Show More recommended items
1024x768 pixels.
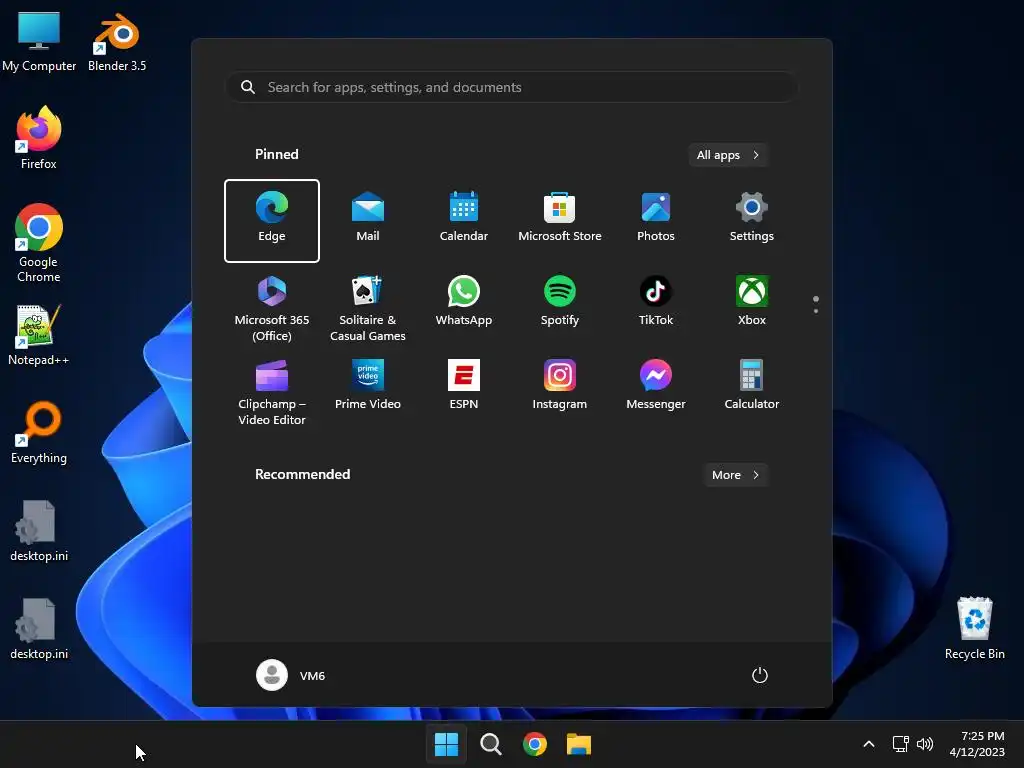(x=735, y=475)
